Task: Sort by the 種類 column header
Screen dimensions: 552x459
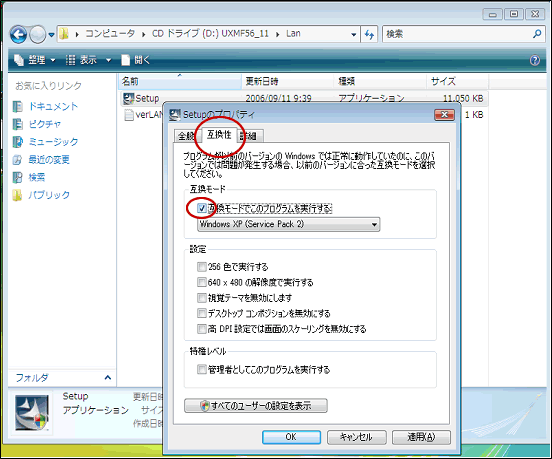Action: [x=380, y=82]
